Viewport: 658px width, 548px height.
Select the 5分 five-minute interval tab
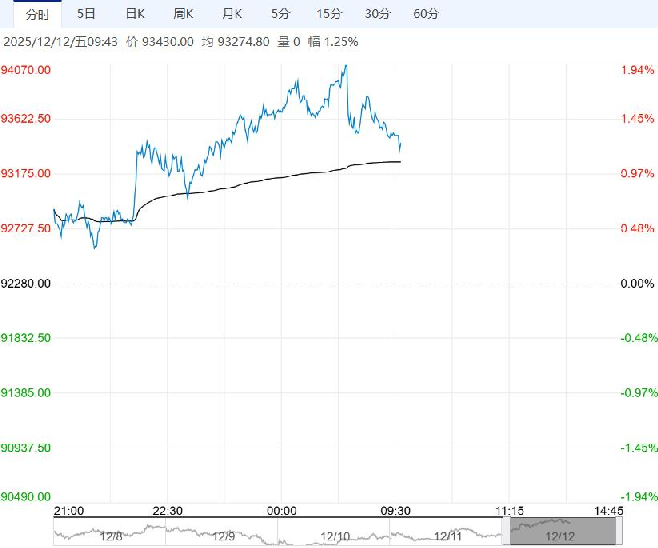(281, 14)
